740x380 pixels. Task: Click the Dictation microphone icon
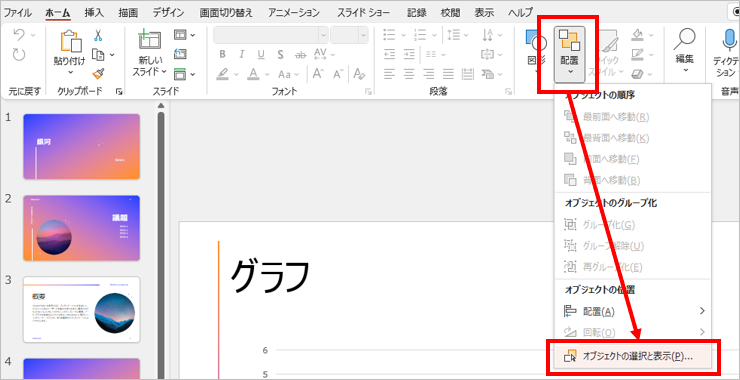(x=730, y=40)
